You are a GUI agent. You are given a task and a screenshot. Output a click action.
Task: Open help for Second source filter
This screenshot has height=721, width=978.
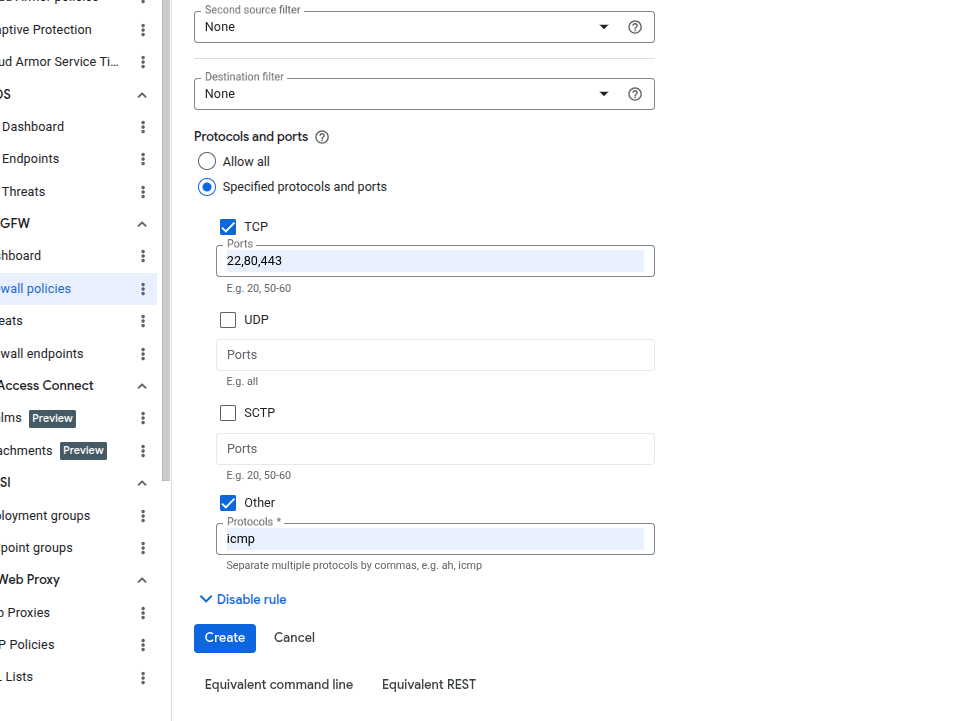pyautogui.click(x=634, y=27)
